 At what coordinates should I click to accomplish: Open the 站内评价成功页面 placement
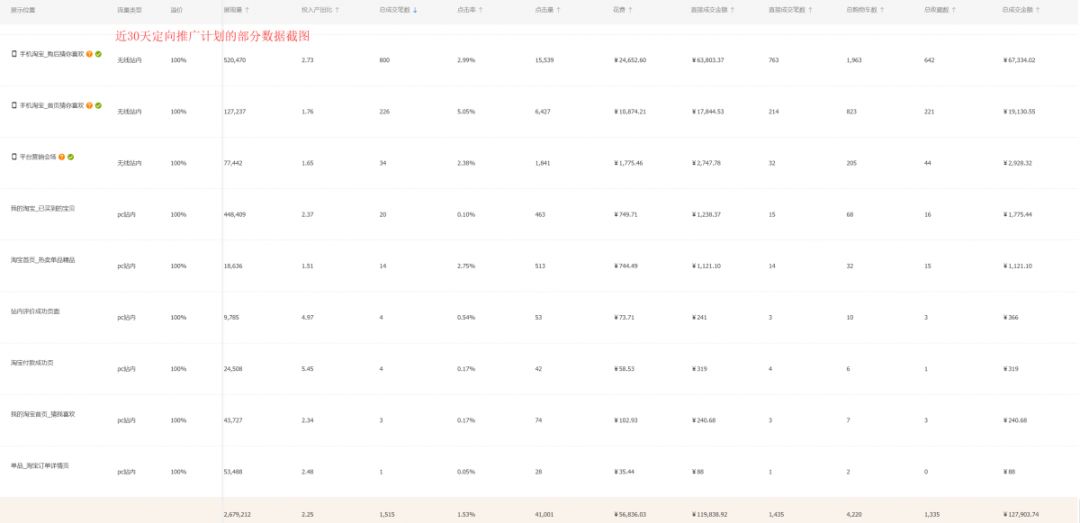coord(35,311)
